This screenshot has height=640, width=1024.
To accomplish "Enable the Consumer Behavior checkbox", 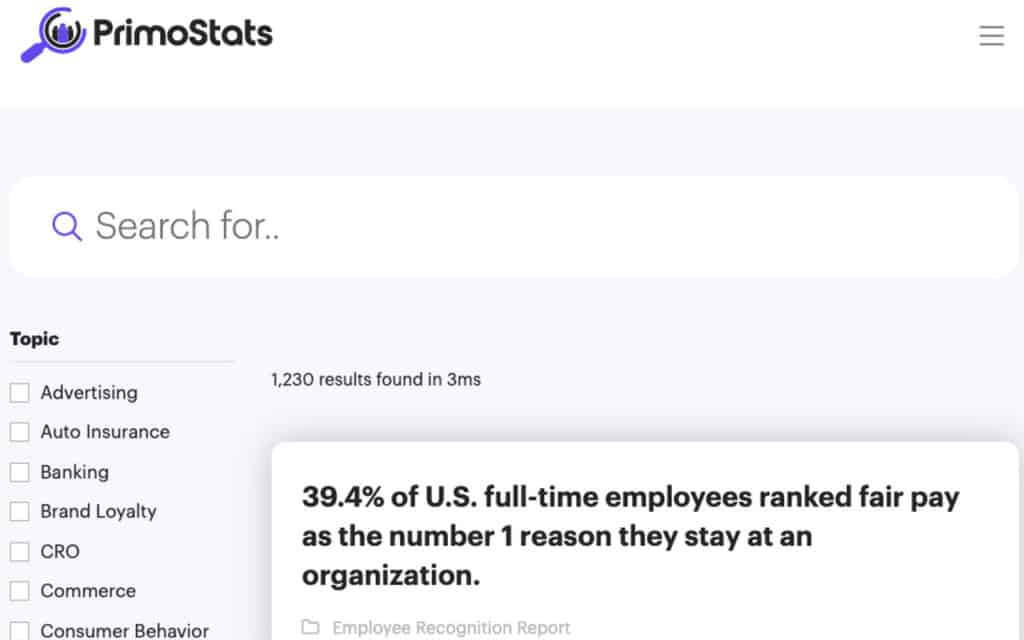I will click(x=20, y=631).
